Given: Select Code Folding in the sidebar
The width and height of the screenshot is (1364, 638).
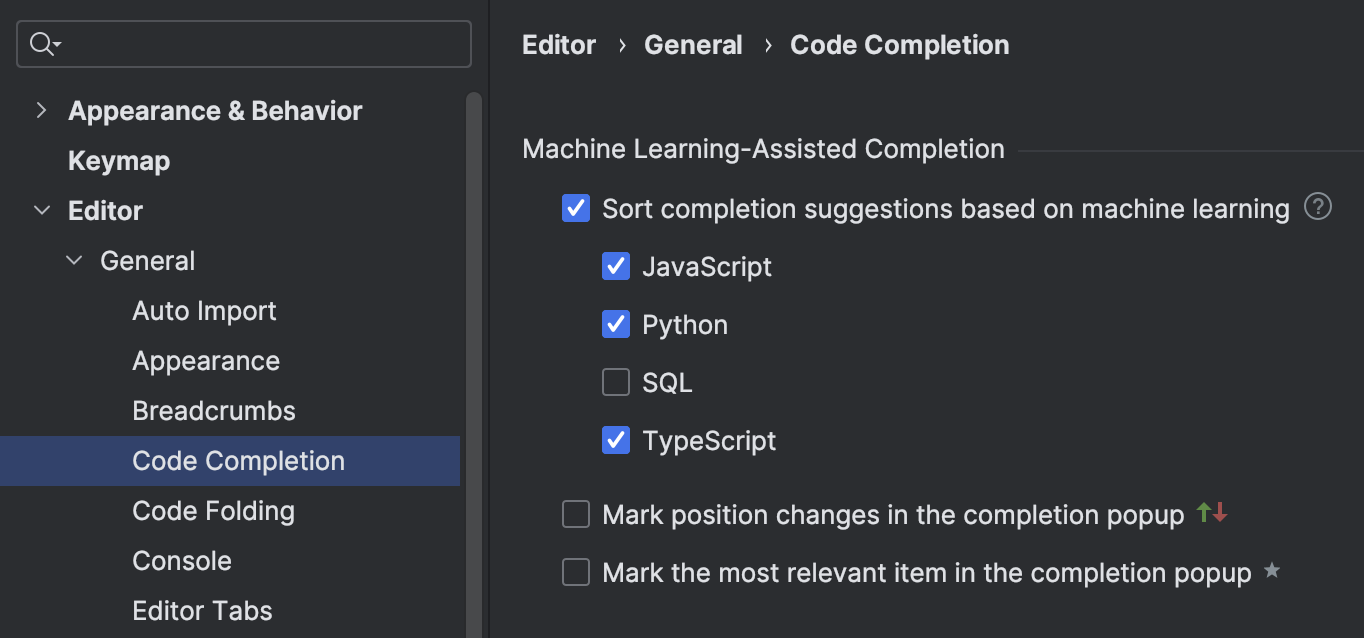Looking at the screenshot, I should point(213,510).
